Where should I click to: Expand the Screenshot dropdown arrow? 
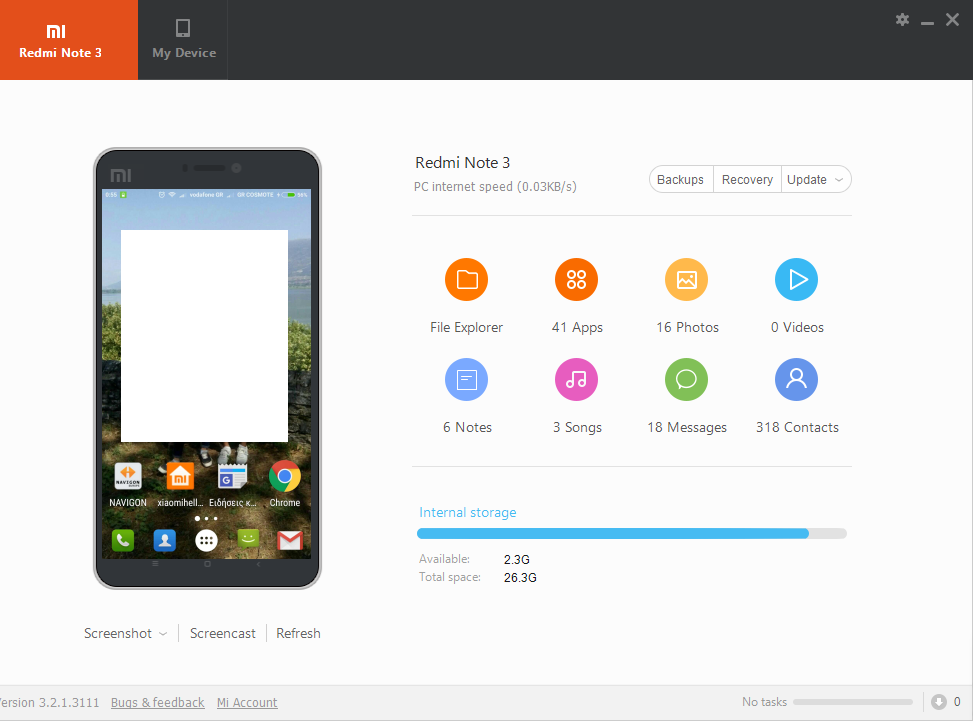point(163,634)
